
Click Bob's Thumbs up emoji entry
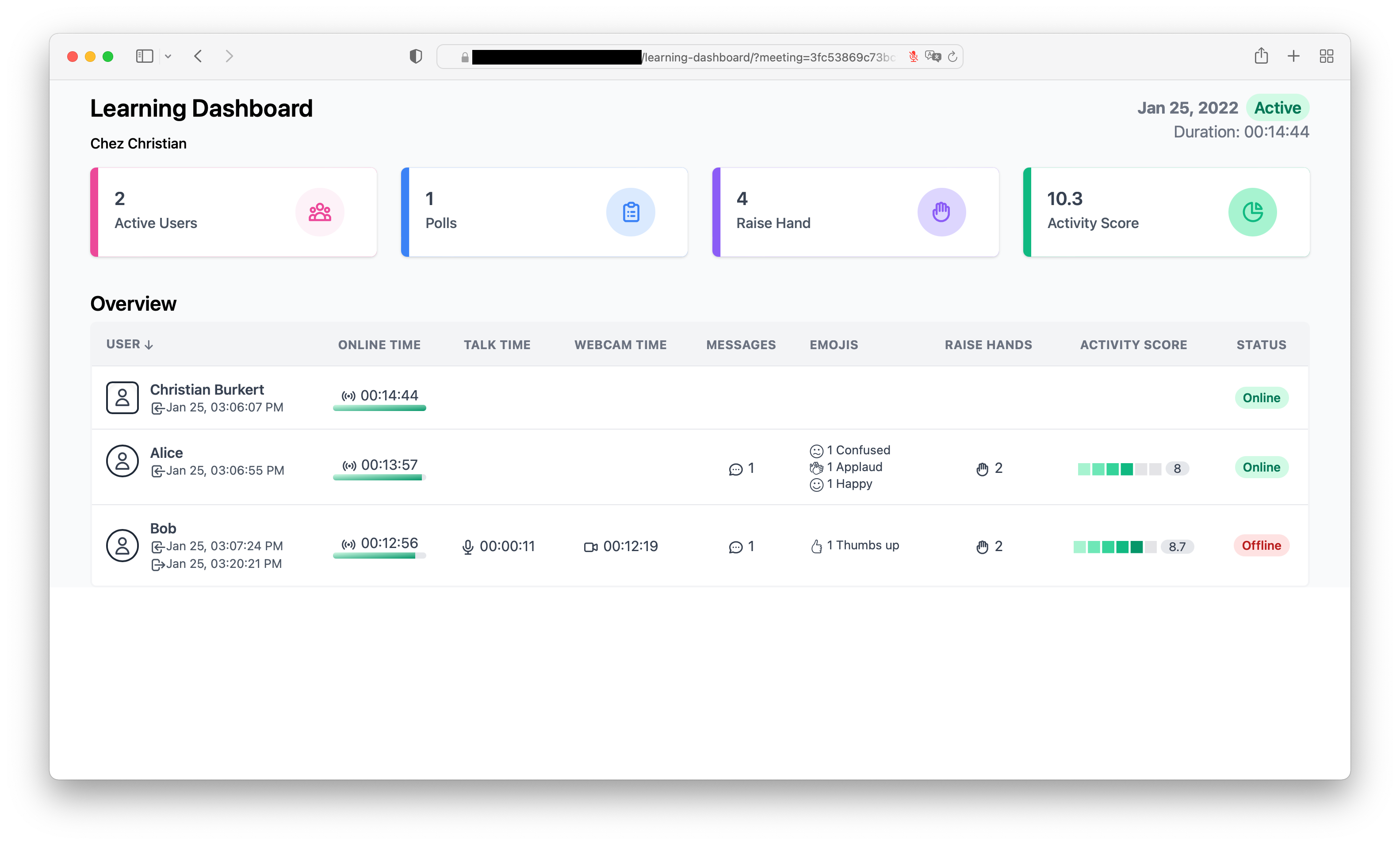click(x=854, y=546)
